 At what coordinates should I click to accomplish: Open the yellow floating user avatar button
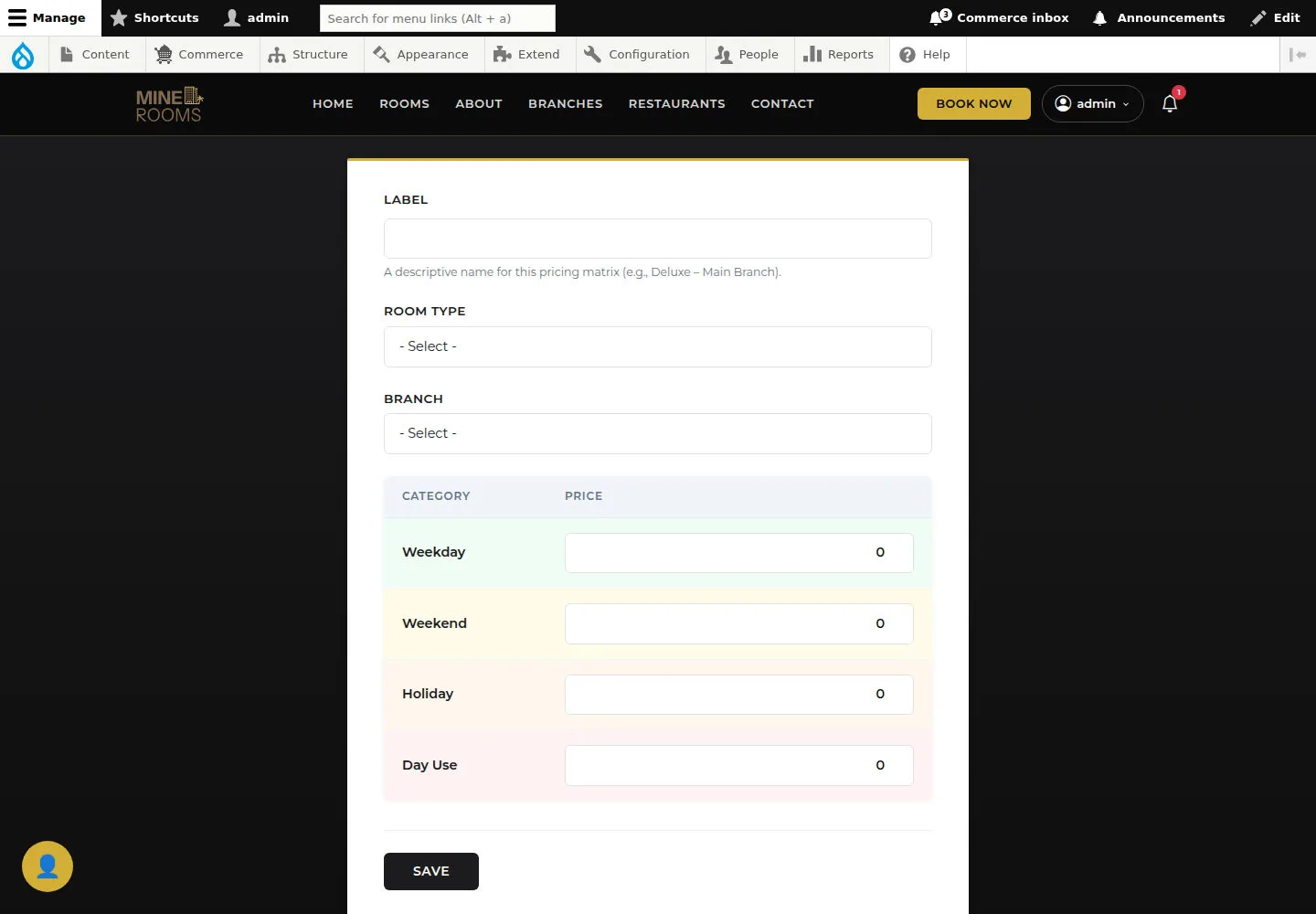[x=48, y=866]
